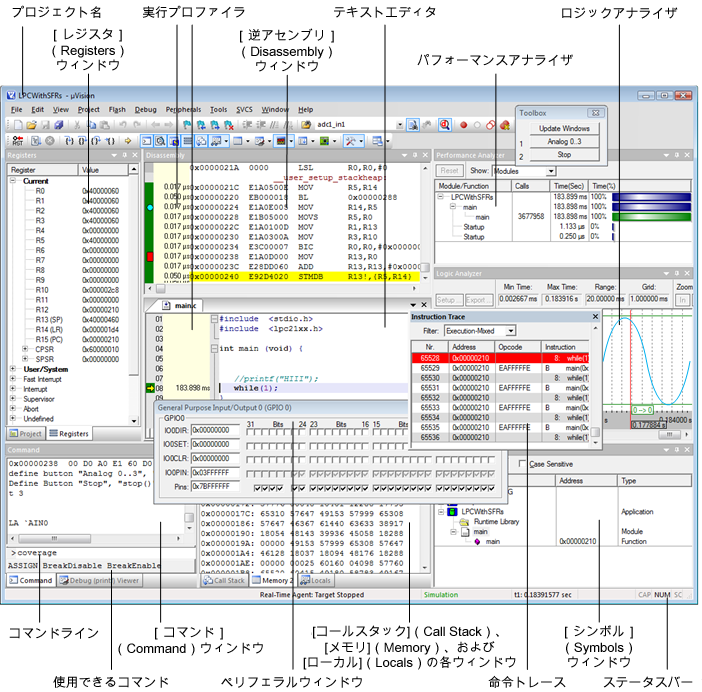Click the Step Over icon
Image resolution: width=702 pixels, height=692 pixels.
pyautogui.click(x=82, y=141)
